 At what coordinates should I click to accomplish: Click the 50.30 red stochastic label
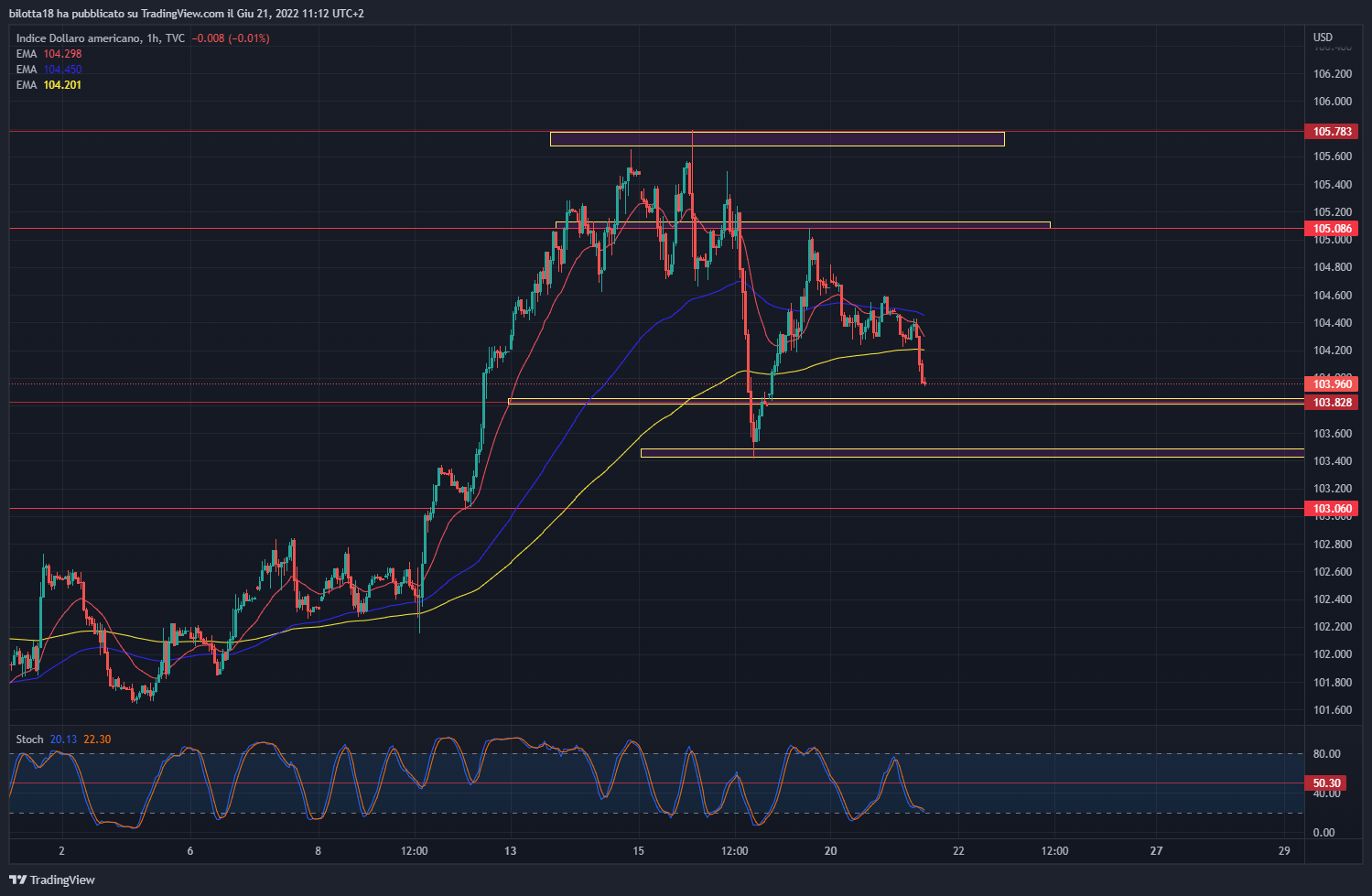1327,783
